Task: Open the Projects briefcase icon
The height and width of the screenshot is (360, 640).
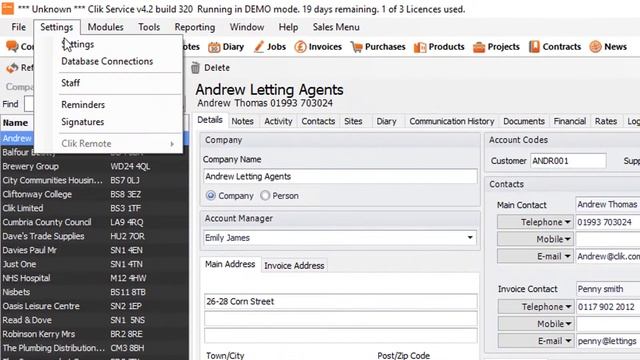Action: pos(479,47)
